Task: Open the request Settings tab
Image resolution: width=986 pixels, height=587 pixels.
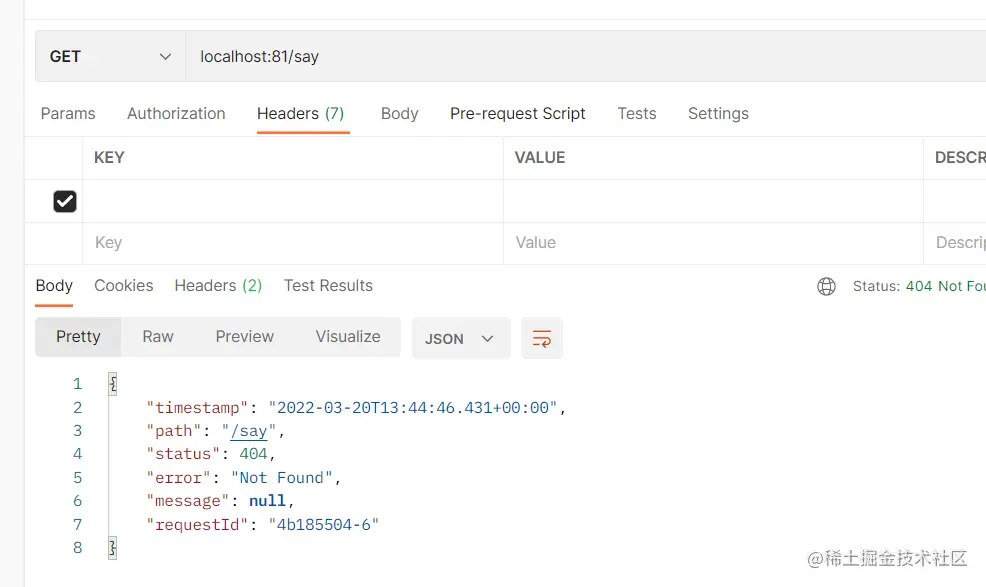Action: pyautogui.click(x=718, y=113)
